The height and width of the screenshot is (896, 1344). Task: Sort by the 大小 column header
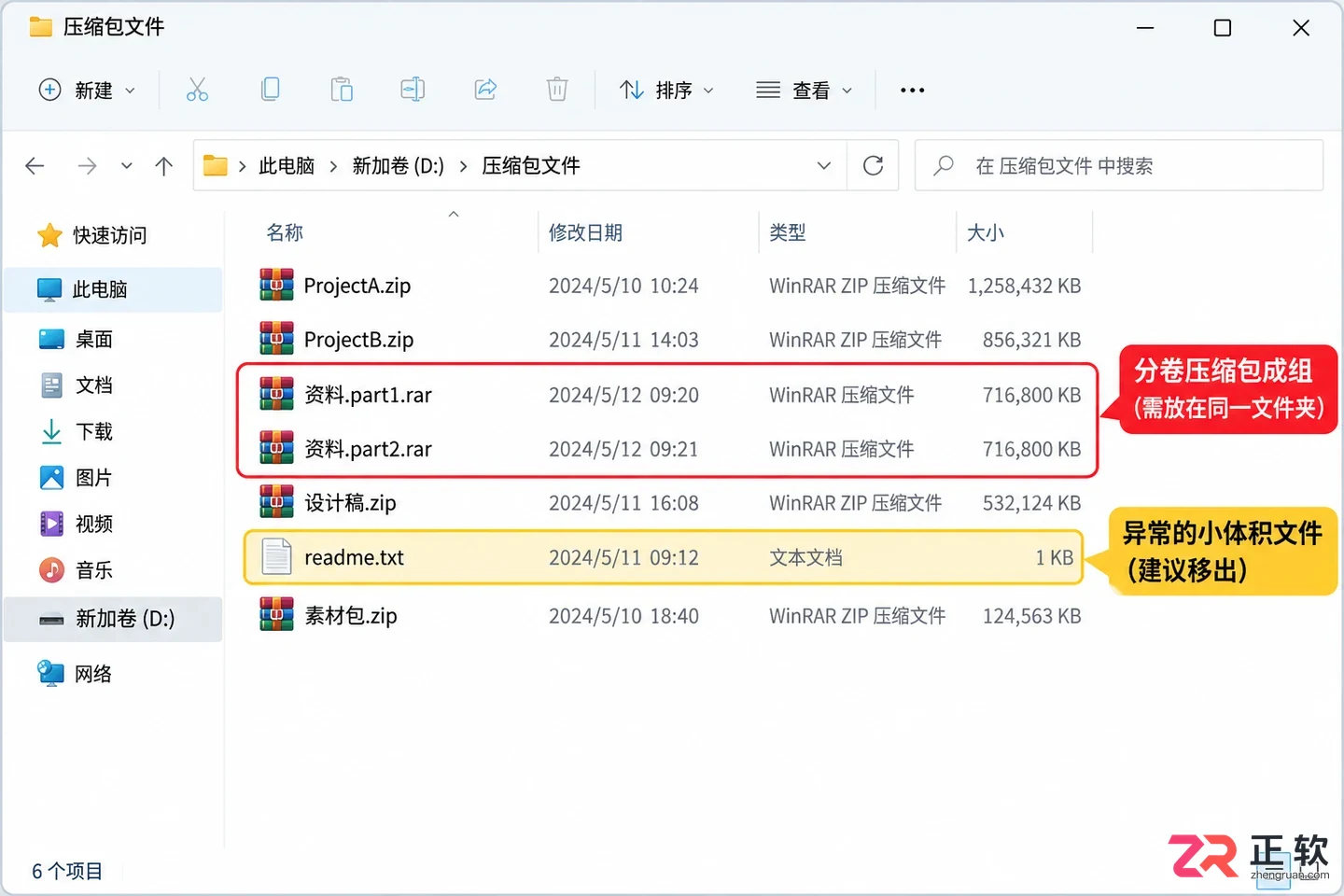[985, 232]
